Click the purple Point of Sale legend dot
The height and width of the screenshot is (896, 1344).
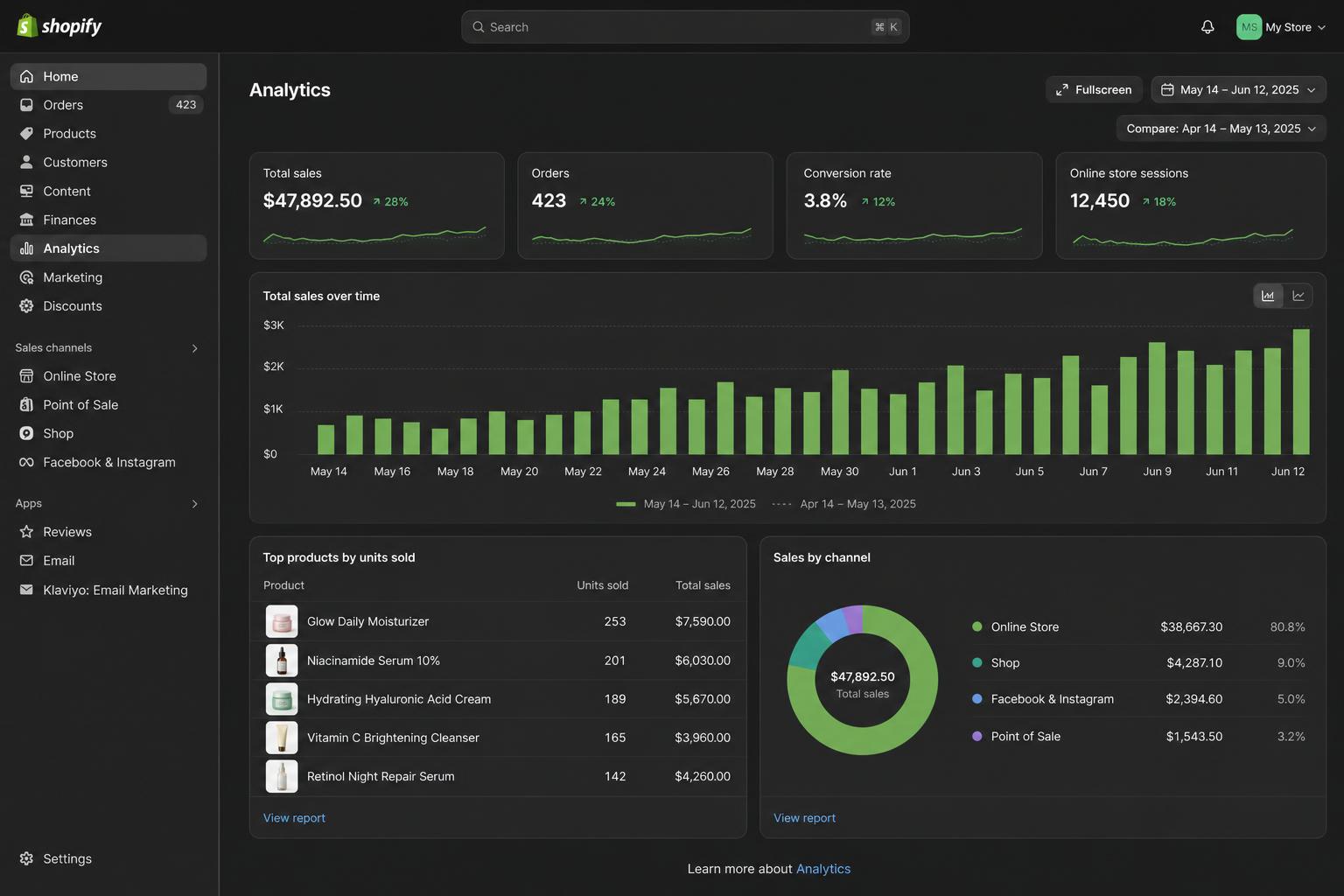[977, 736]
